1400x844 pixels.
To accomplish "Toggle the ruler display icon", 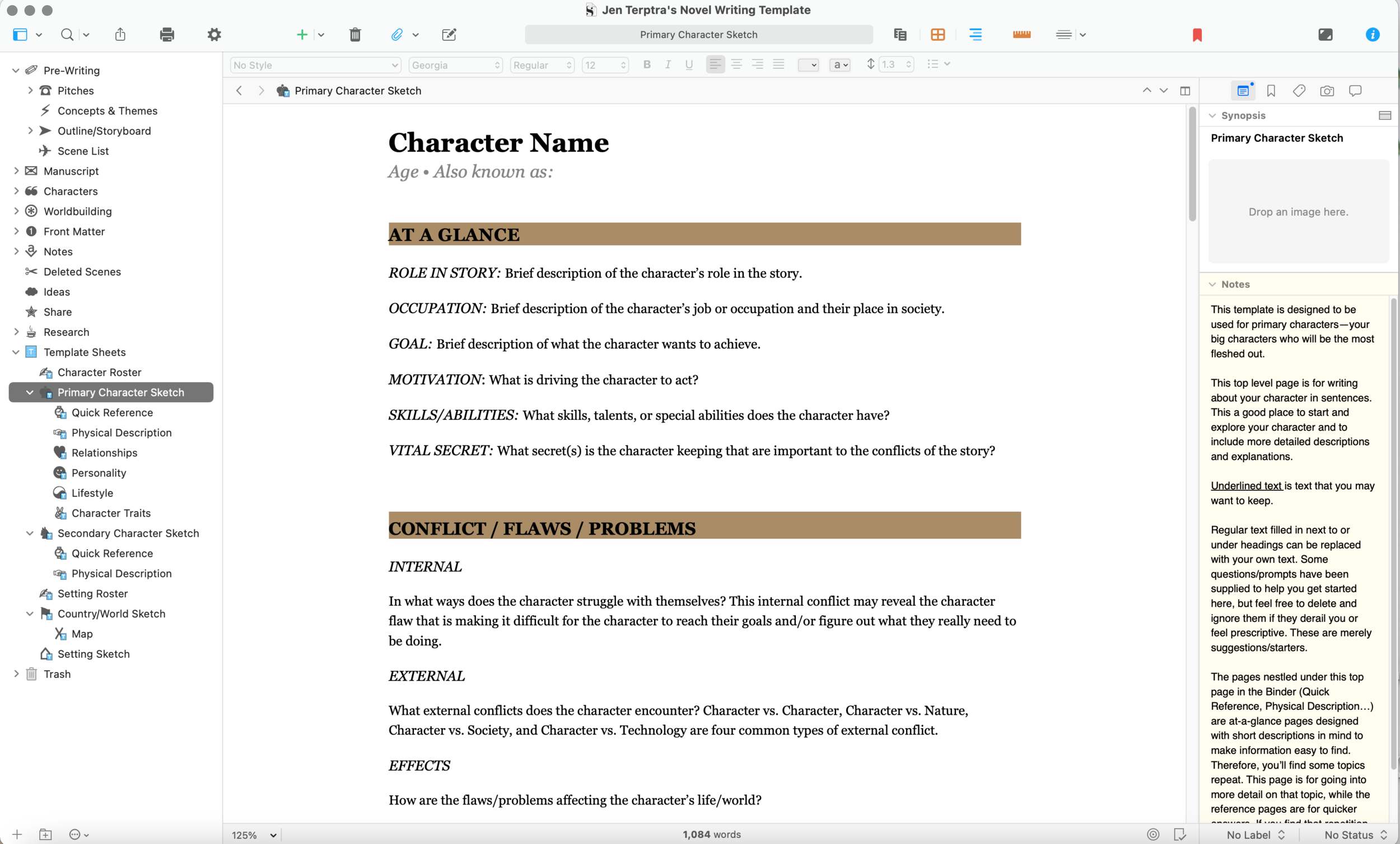I will point(1021,35).
